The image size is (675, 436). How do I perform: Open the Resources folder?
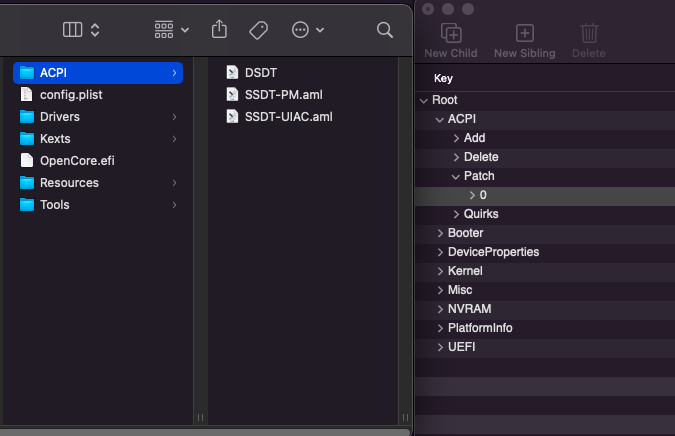coord(98,182)
